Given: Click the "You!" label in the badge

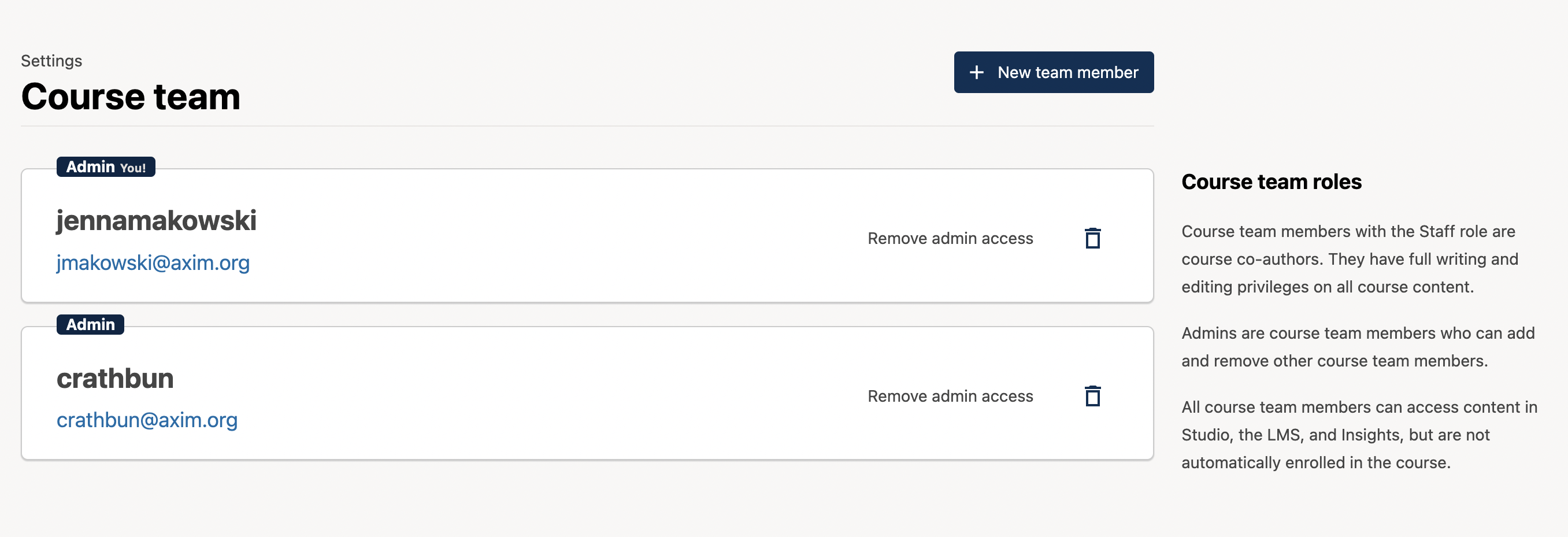Looking at the screenshot, I should click(x=133, y=168).
